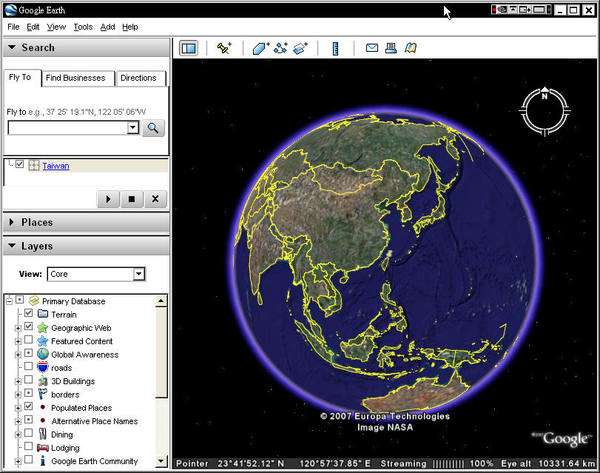Toggle the Lodging layer checkbox
600x473 pixels.
coord(28,446)
